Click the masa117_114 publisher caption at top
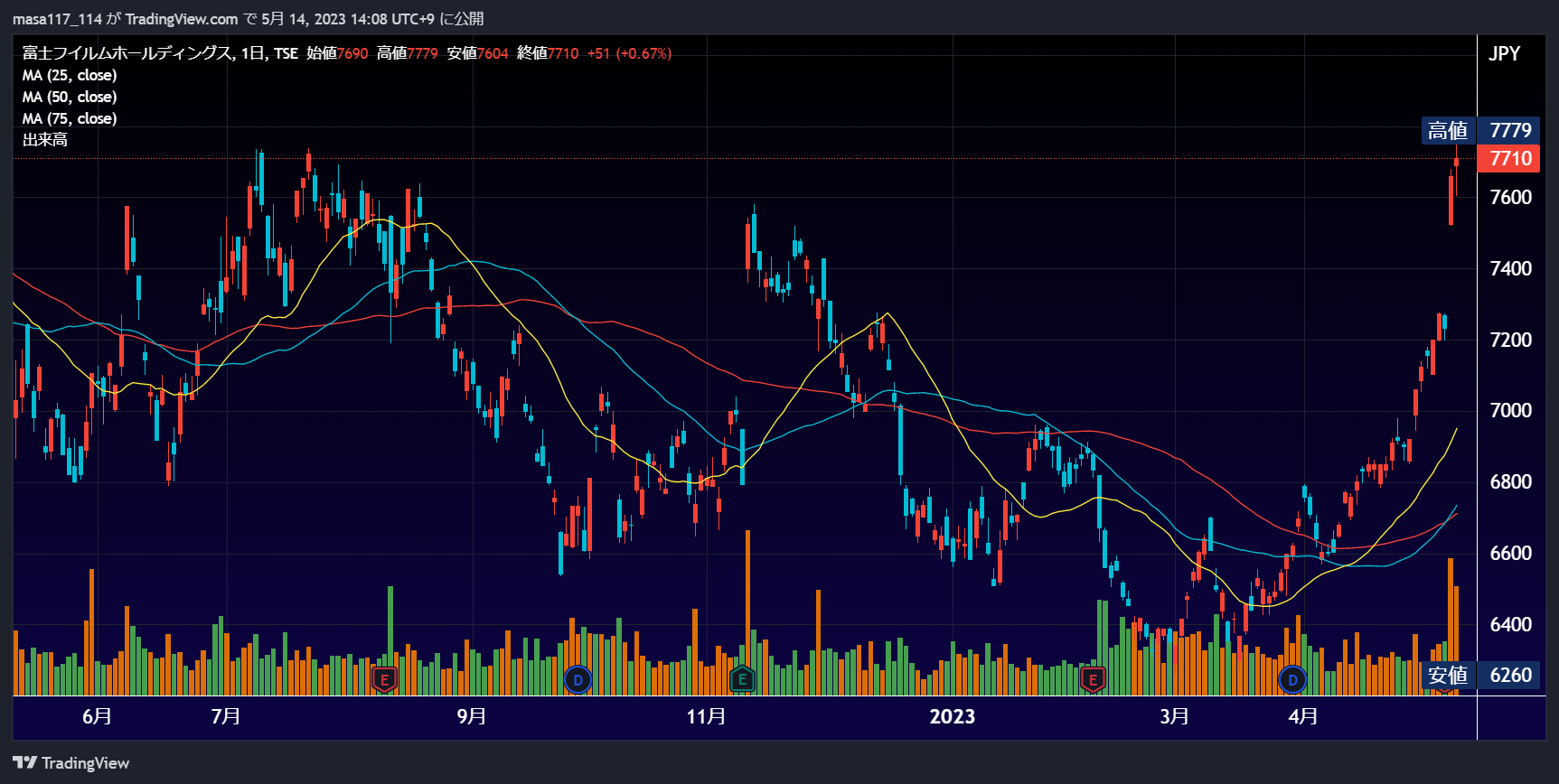The height and width of the screenshot is (784, 1559). point(249,19)
